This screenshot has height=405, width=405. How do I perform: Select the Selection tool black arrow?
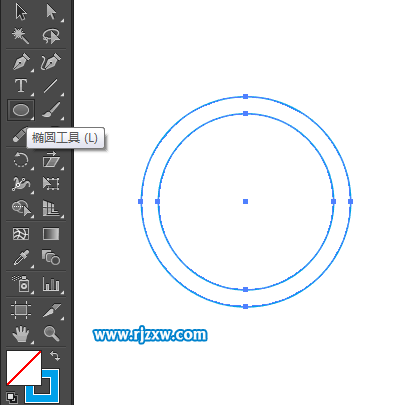[x=21, y=12]
